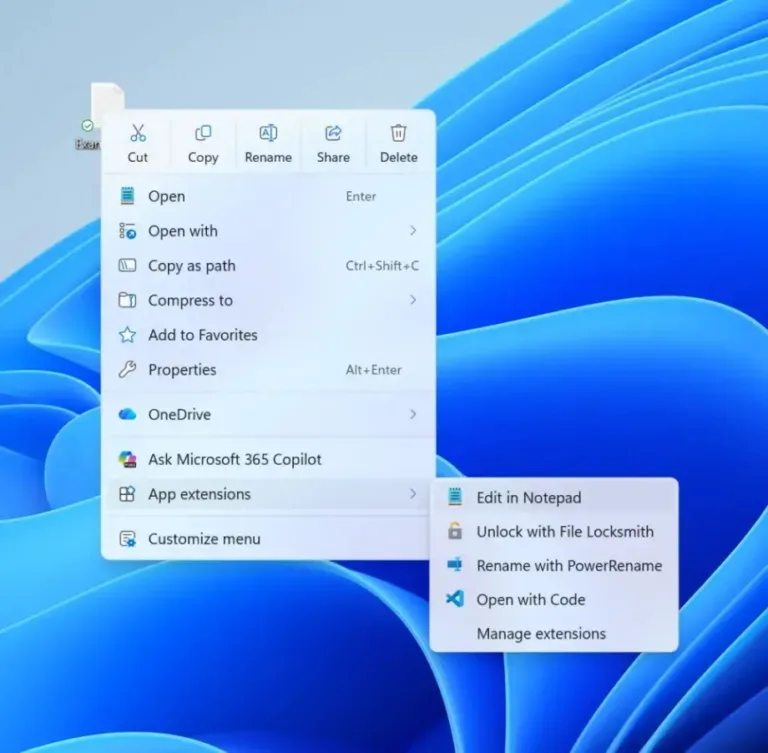Screen dimensions: 768x753
Task: Click the Cut scissors icon
Action: click(x=138, y=133)
